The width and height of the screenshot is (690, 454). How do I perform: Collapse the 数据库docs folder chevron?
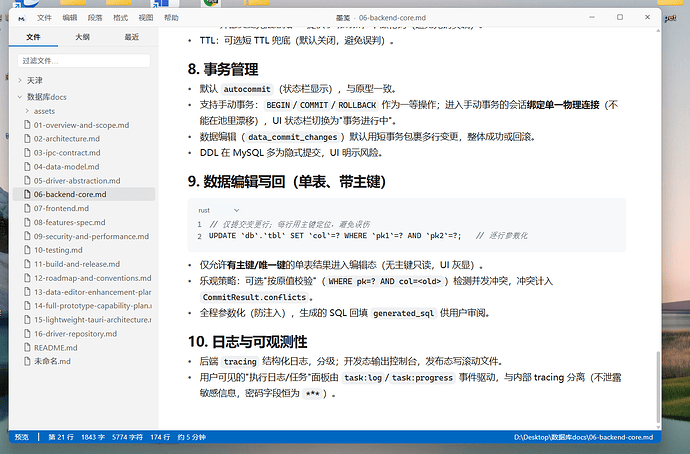20,97
